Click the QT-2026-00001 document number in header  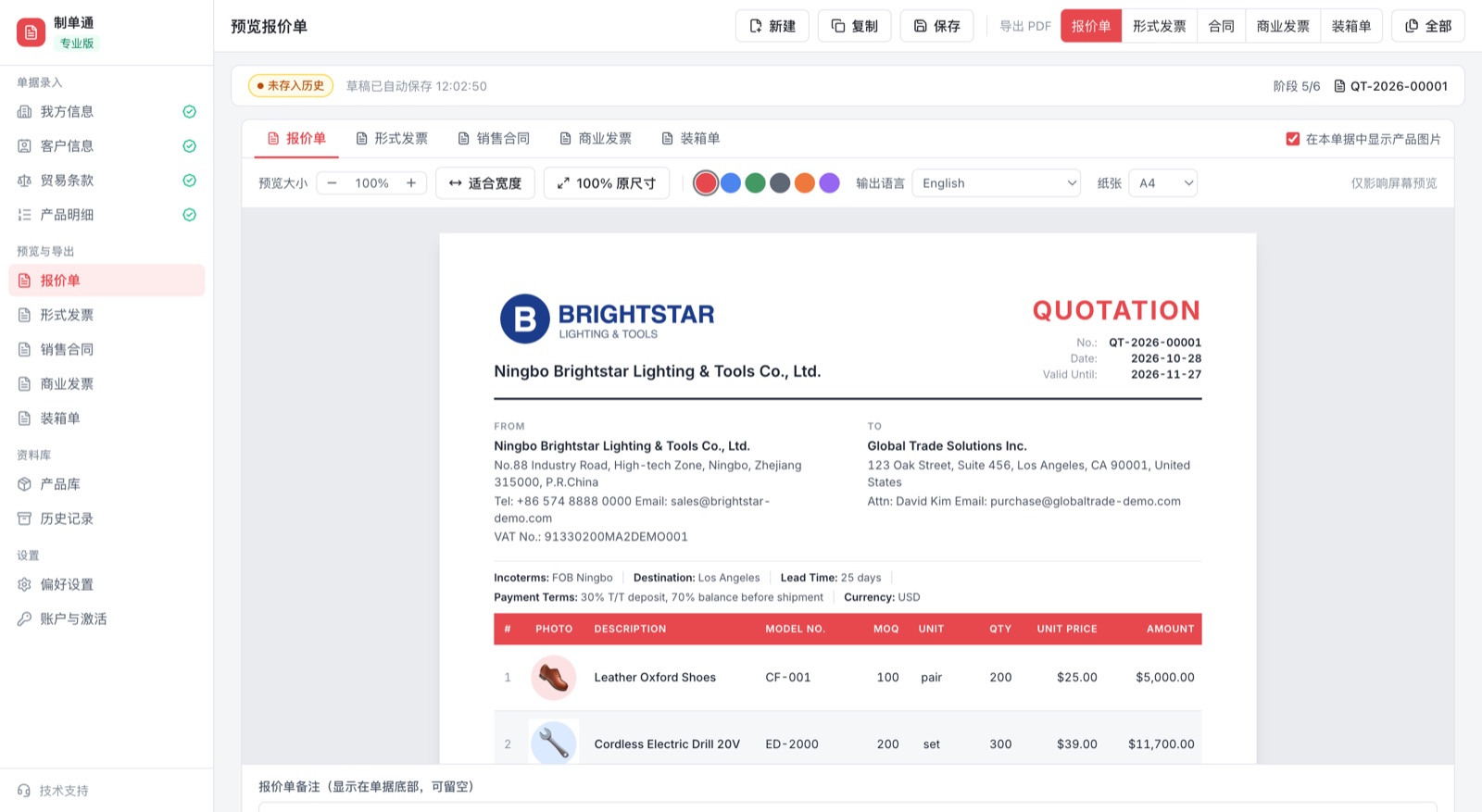[1390, 86]
